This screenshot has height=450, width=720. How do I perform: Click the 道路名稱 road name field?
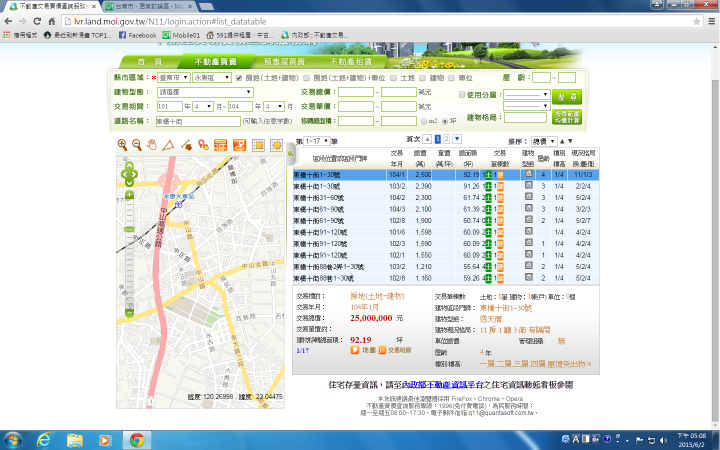198,121
